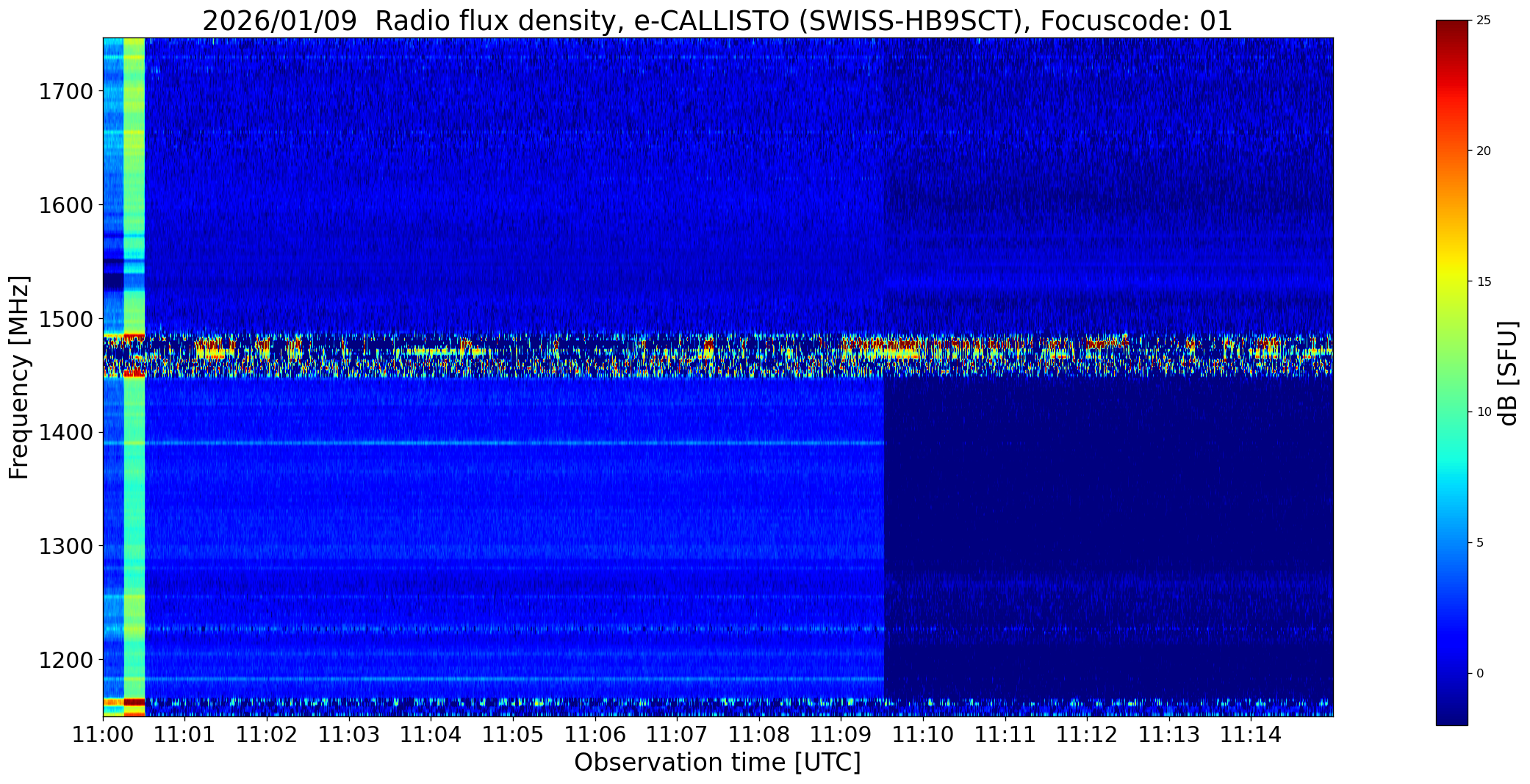Click the 1300 frequency tick label
The width and height of the screenshot is (1530, 784).
65,546
